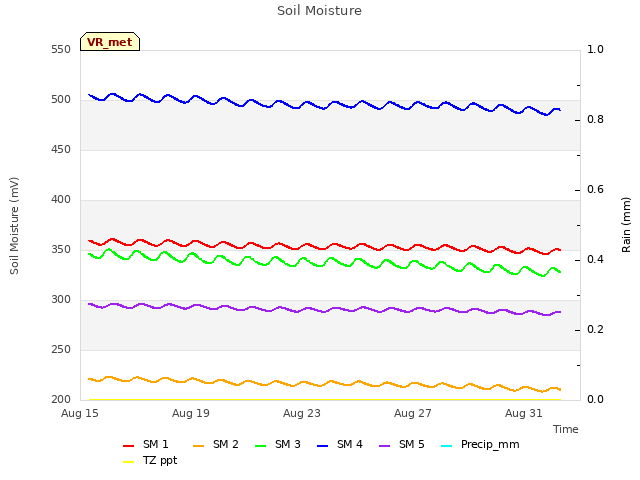Image resolution: width=640 pixels, height=480 pixels.
Task: Click the 0.4 rain axis tick label
Action: point(595,260)
